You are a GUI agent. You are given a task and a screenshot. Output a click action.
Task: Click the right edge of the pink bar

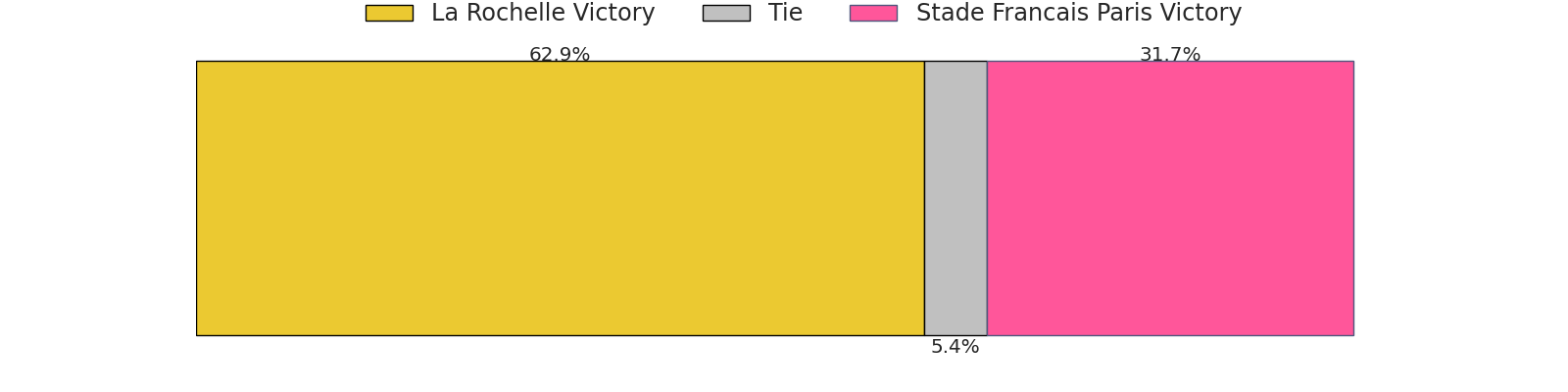pyautogui.click(x=1353, y=198)
